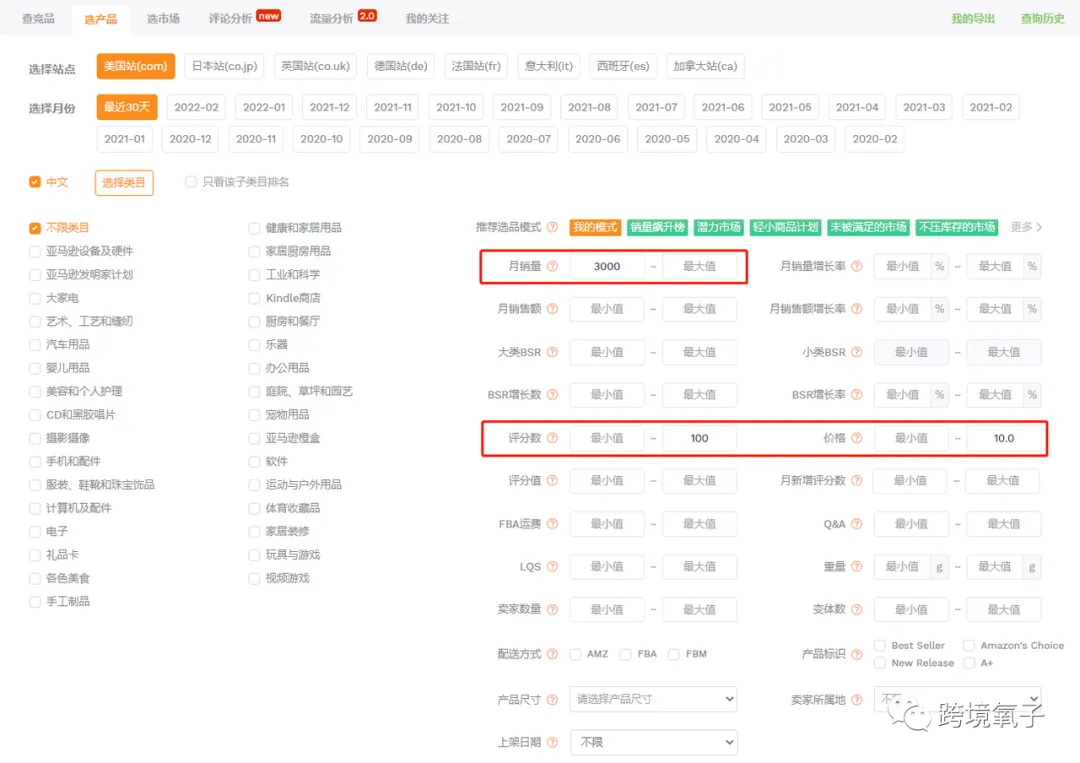Click help icon beside Q&A
The width and height of the screenshot is (1080, 763).
tap(857, 524)
